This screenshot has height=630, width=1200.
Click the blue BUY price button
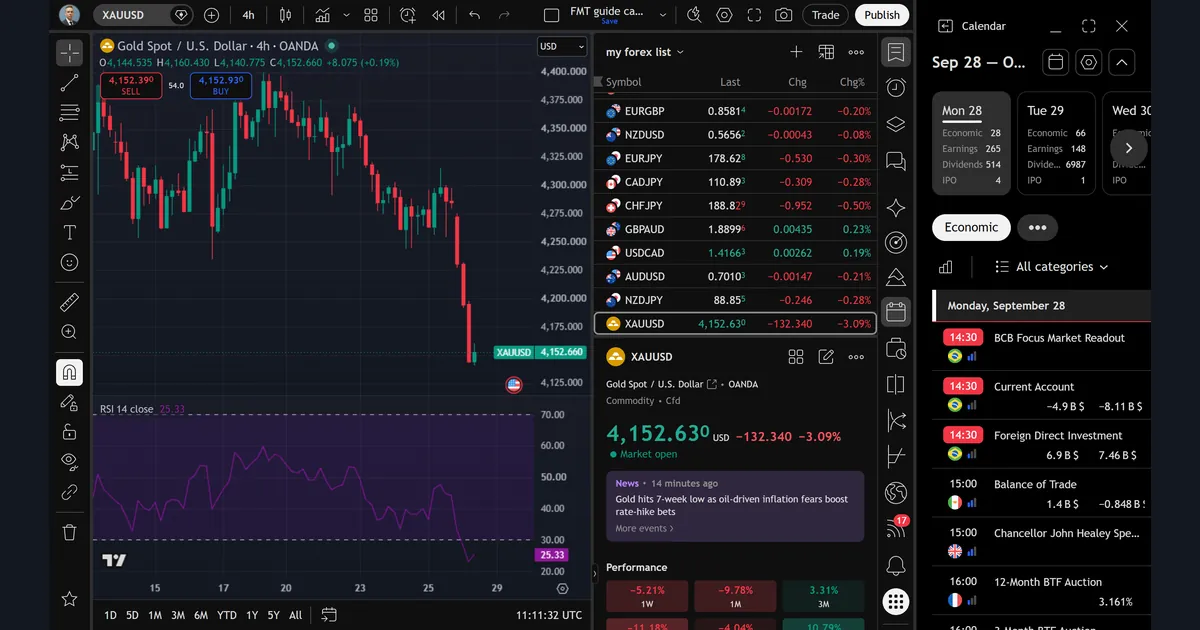tap(221, 85)
